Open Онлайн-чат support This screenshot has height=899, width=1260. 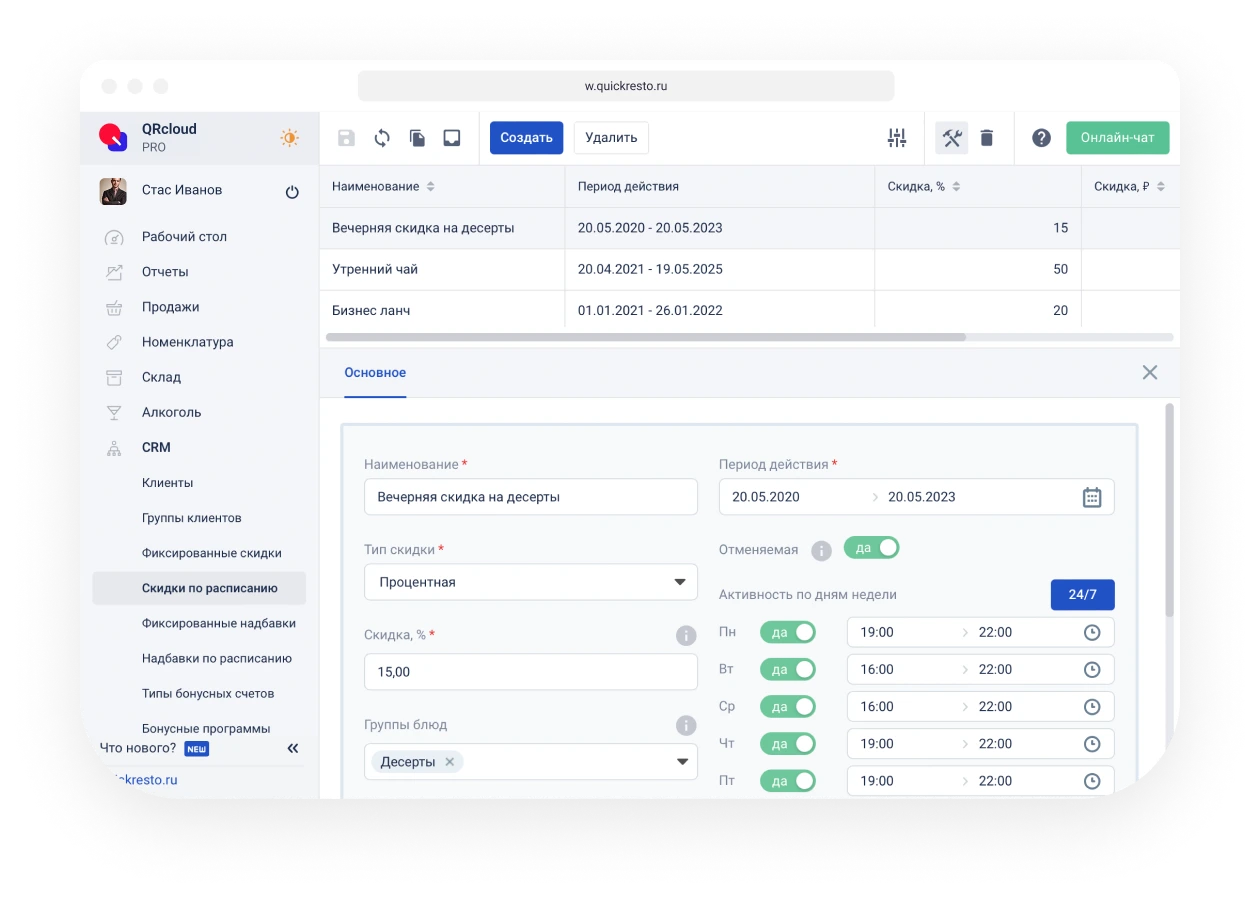click(1117, 137)
